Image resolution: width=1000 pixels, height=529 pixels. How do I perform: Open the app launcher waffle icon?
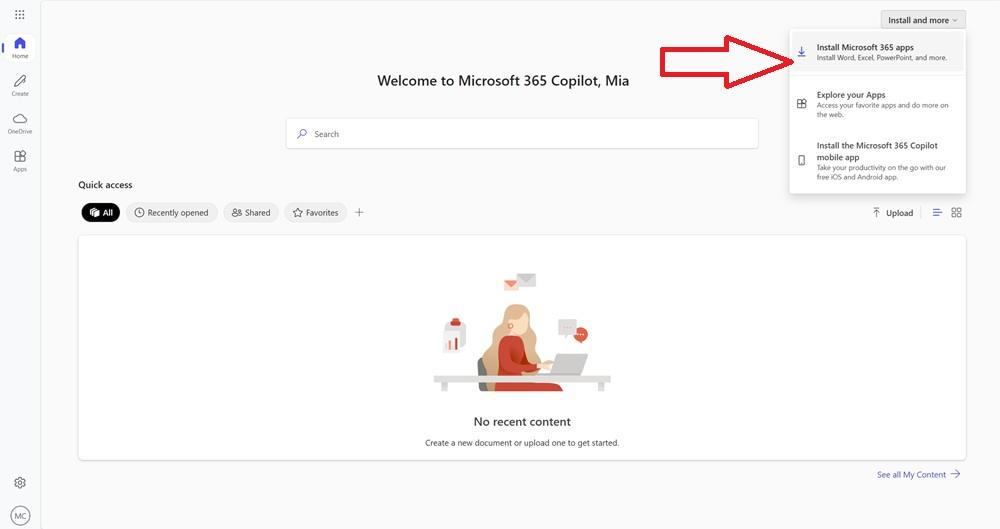coord(20,15)
